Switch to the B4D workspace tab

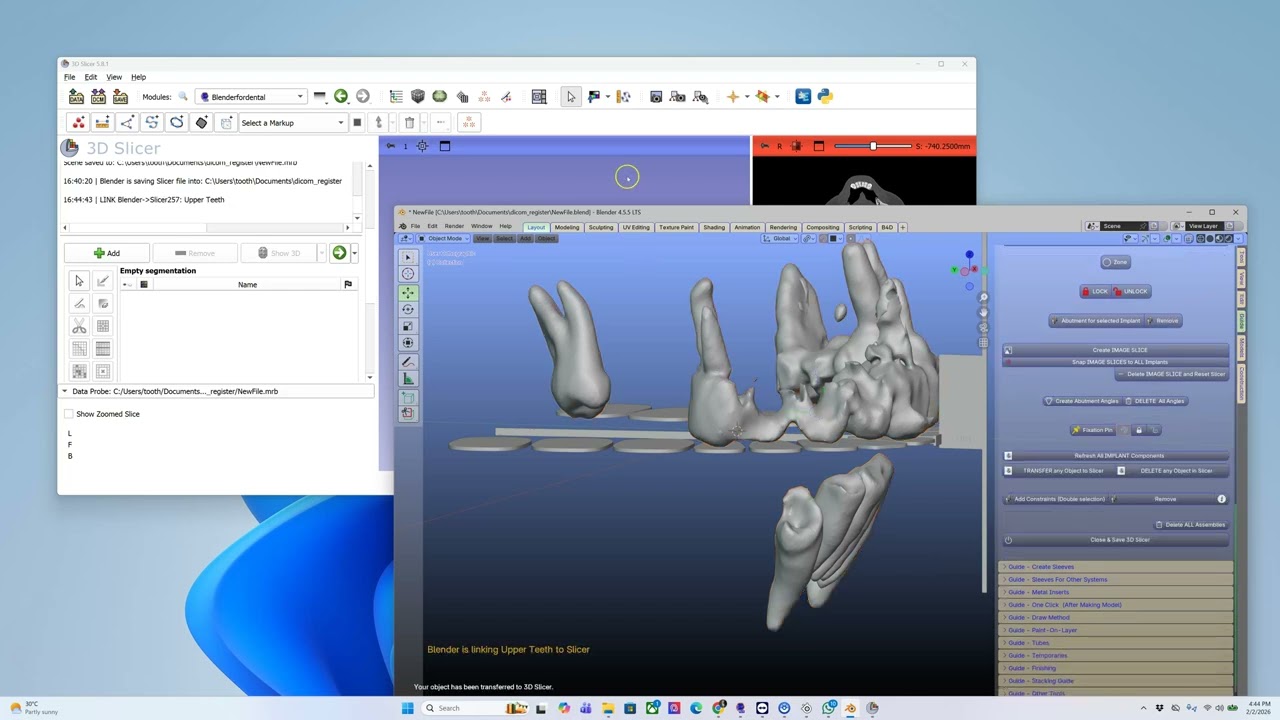887,227
